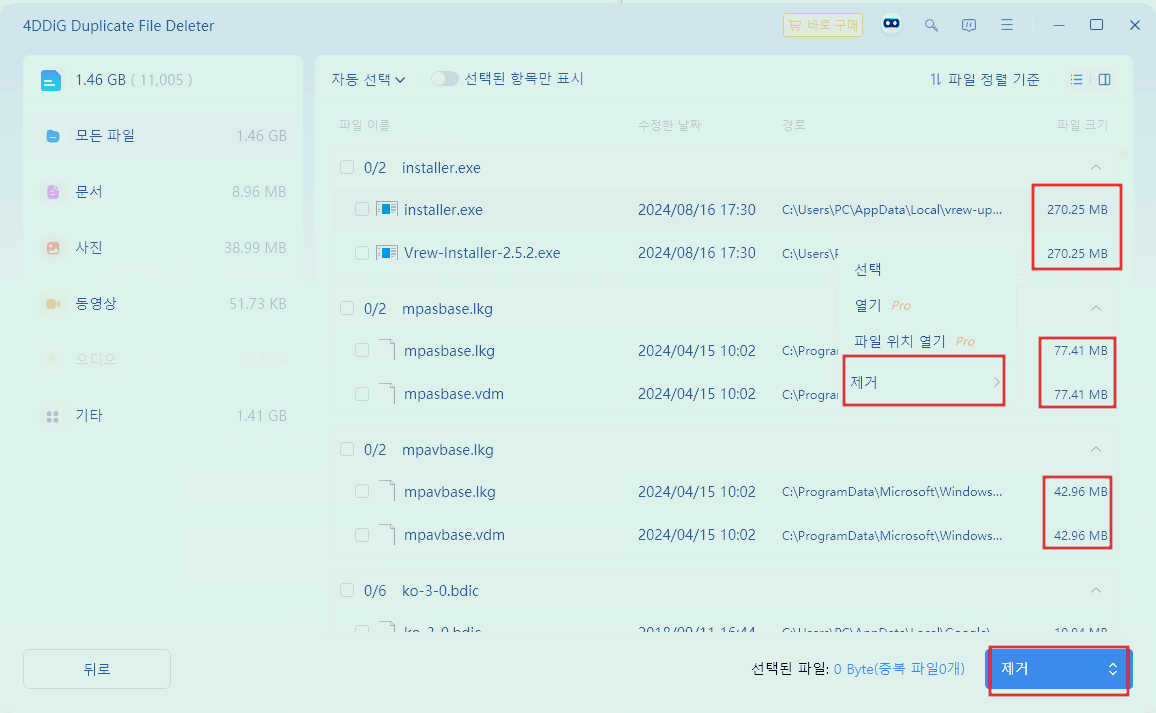1156x713 pixels.
Task: Collapse the installer.exe group
Action: 1096,167
